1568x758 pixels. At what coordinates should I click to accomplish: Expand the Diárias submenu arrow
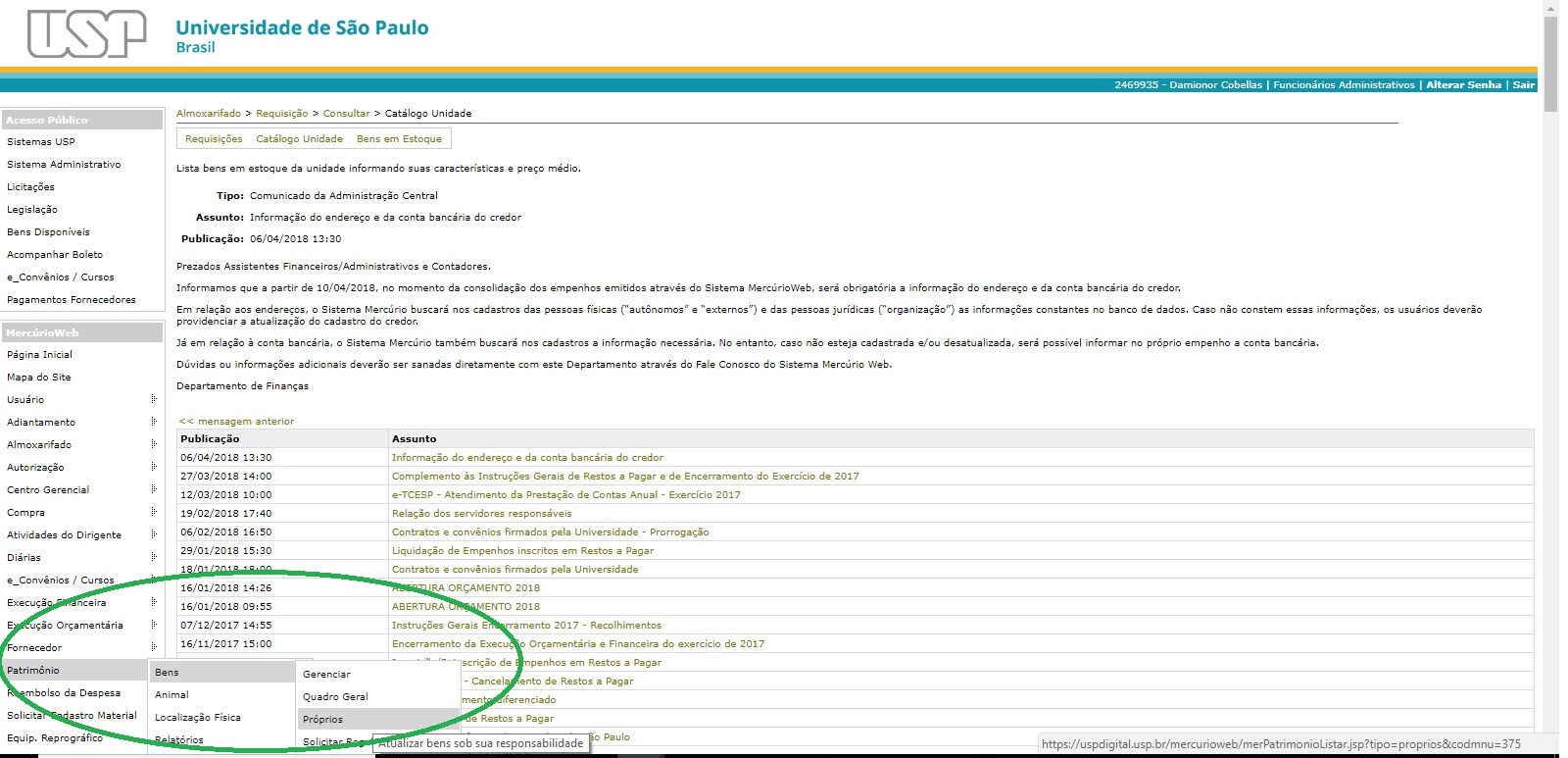(154, 557)
